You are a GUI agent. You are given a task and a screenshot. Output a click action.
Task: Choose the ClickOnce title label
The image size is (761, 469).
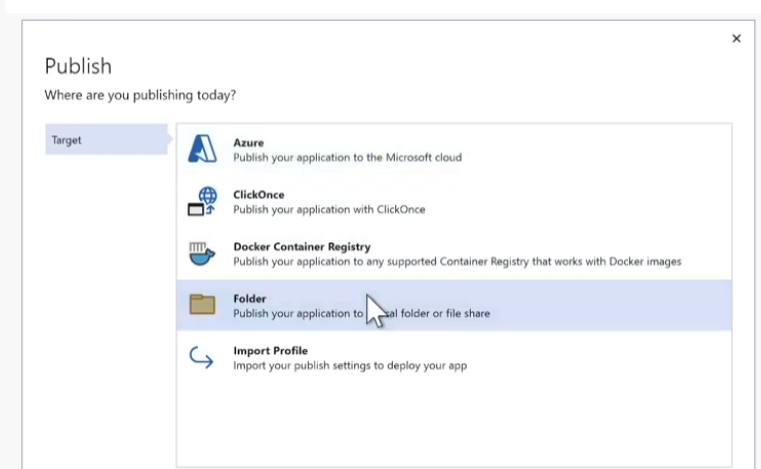tap(259, 195)
